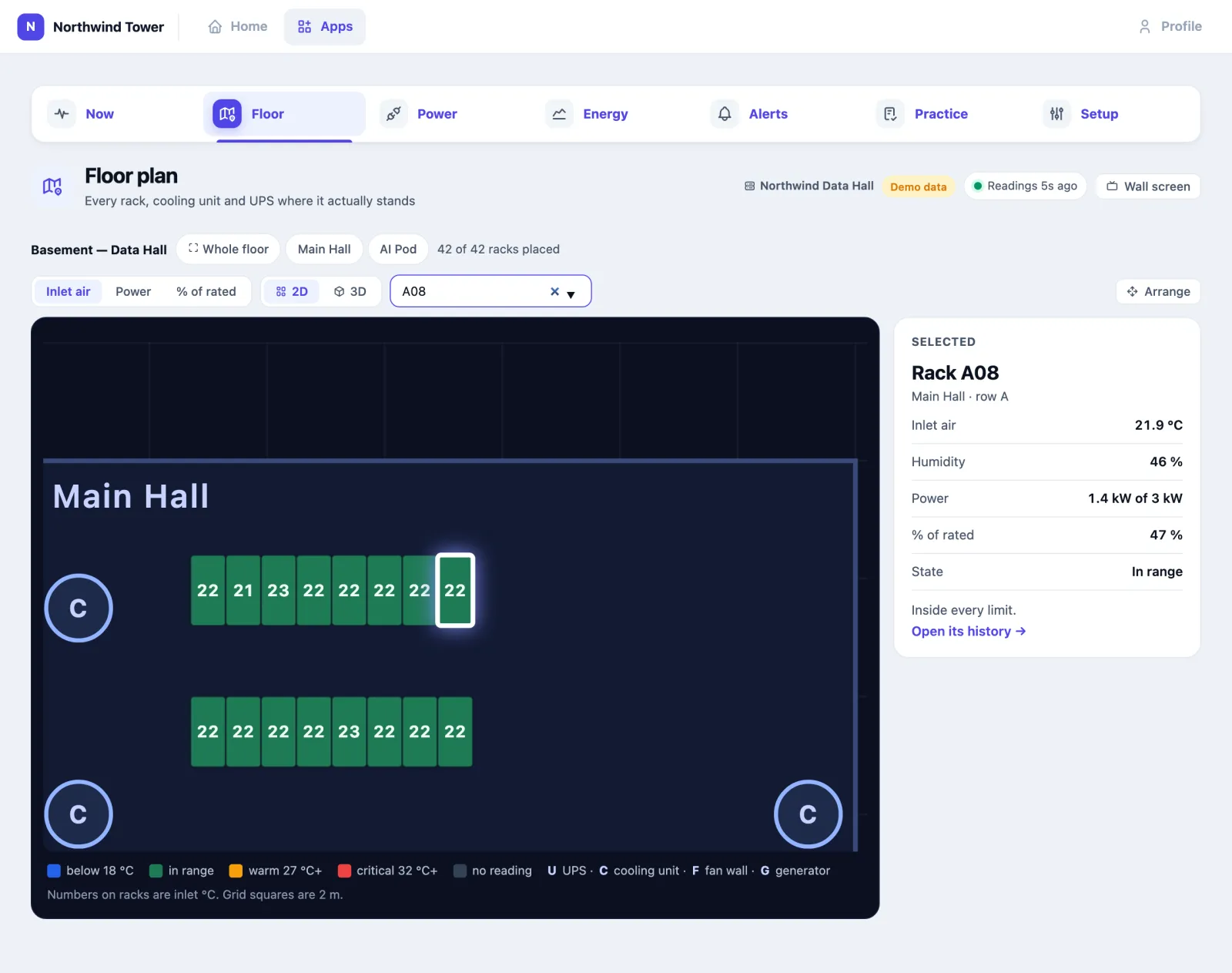
Task: Click the Alerts bell icon
Action: 725,114
